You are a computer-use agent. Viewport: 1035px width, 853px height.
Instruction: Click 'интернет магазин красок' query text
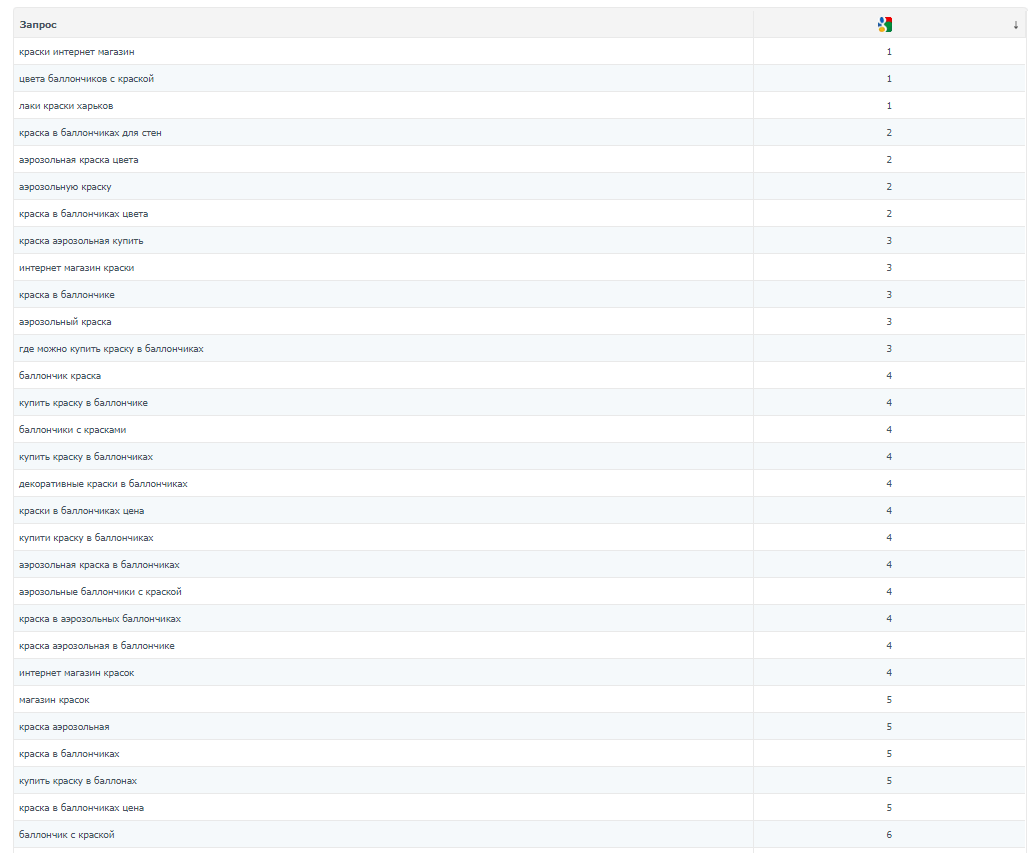pyautogui.click(x=77, y=673)
